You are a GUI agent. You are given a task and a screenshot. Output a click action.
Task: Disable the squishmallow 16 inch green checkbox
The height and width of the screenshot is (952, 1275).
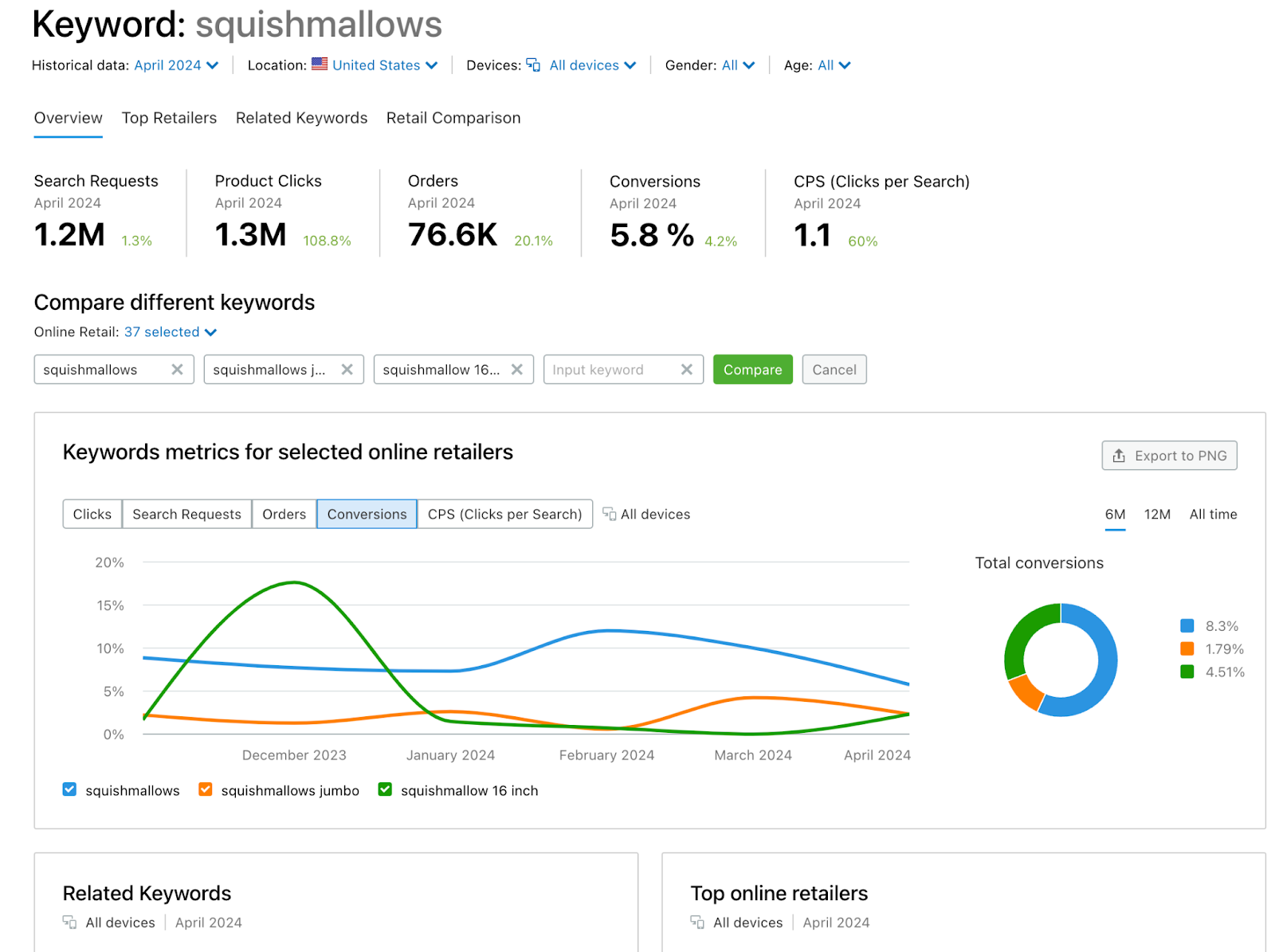[x=385, y=789]
